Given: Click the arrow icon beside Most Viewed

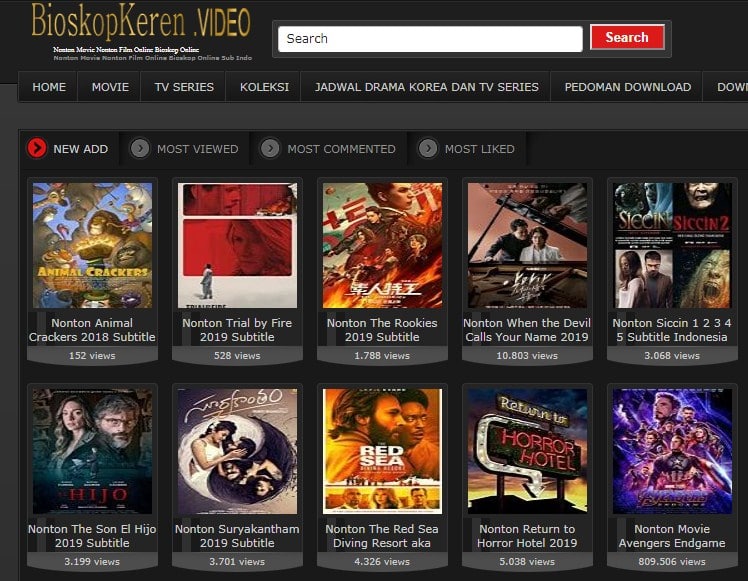Looking at the screenshot, I should click(141, 149).
